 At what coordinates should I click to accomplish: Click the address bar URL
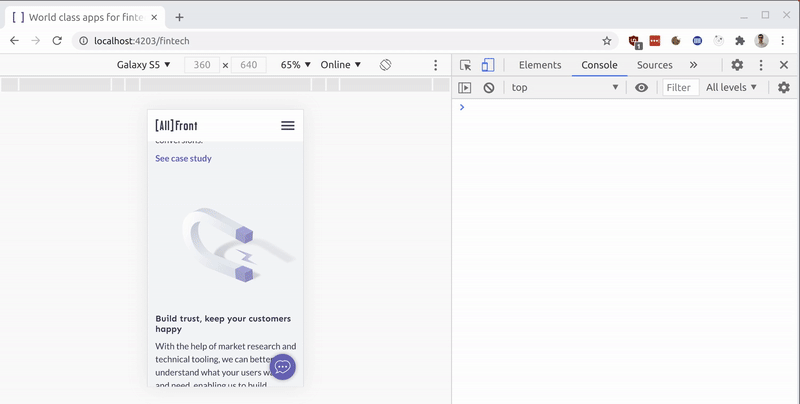point(142,41)
